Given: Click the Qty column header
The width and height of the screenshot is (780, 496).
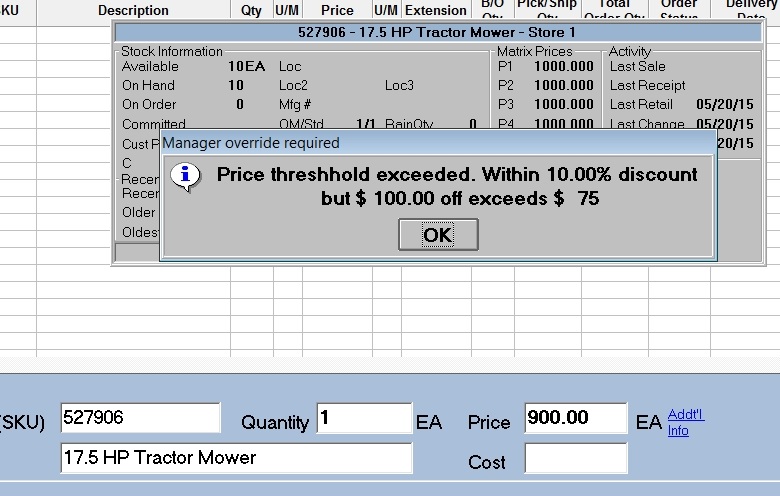Looking at the screenshot, I should point(251,10).
